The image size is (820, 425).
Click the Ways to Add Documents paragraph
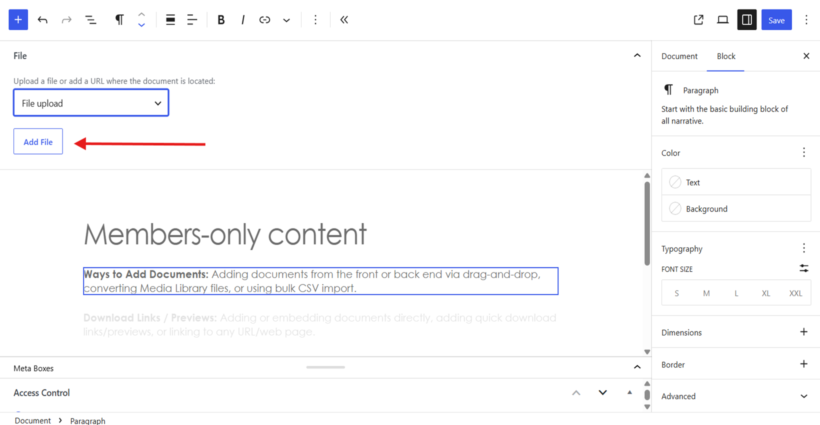click(x=321, y=281)
